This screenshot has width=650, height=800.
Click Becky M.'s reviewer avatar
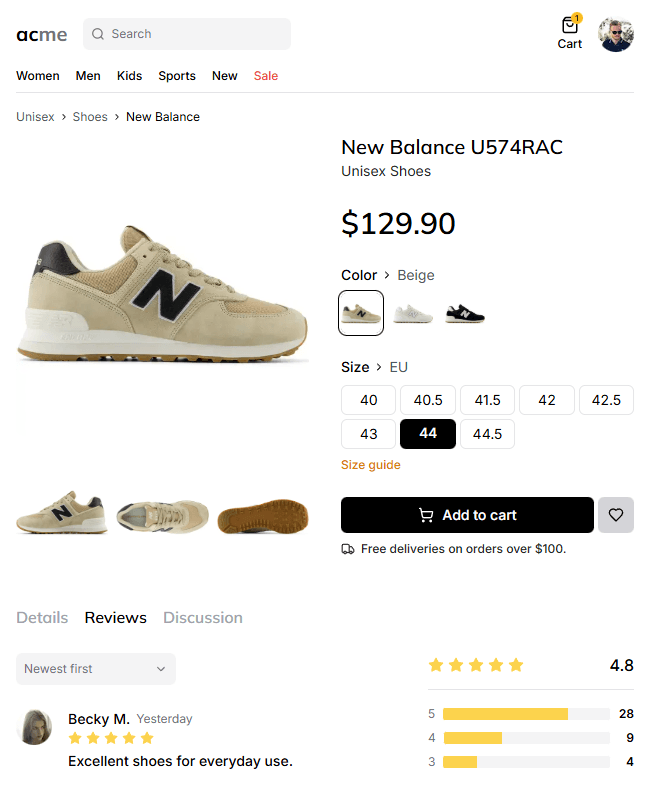tap(36, 727)
